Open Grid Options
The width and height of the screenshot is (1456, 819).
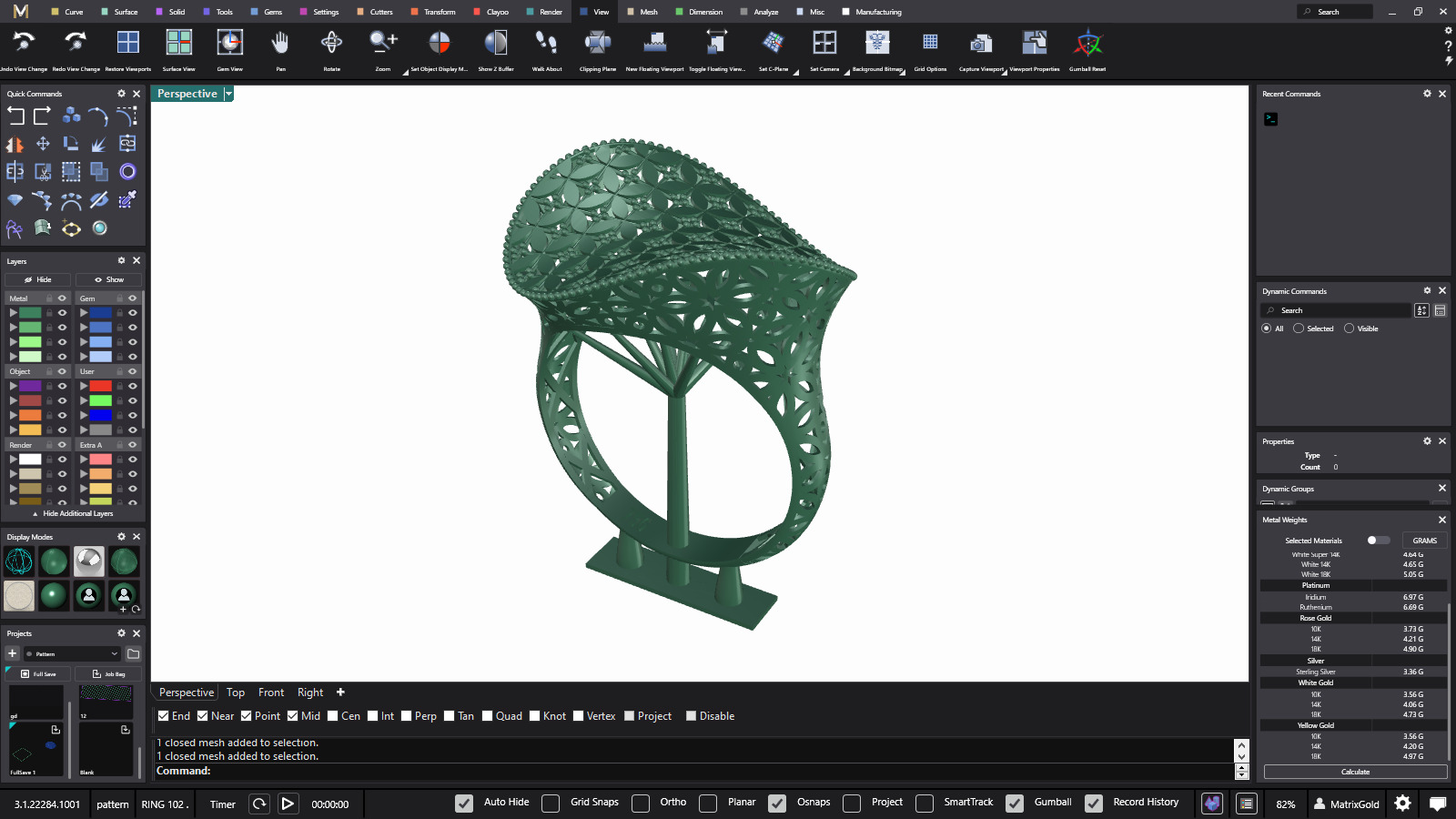[x=930, y=42]
